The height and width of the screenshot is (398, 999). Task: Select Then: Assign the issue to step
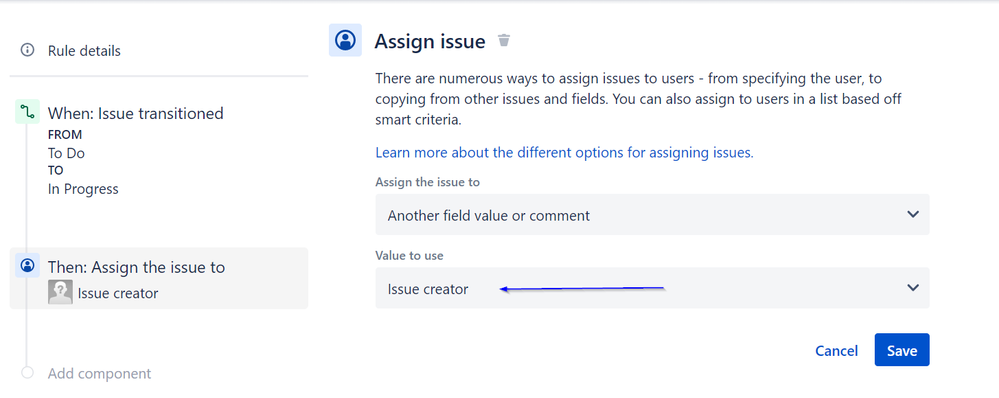point(159,278)
